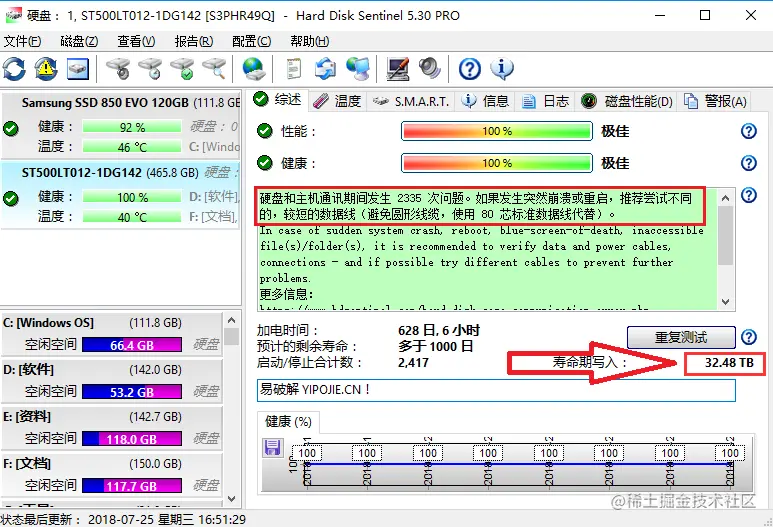Select the C: [Windows OS] partition

(112, 334)
